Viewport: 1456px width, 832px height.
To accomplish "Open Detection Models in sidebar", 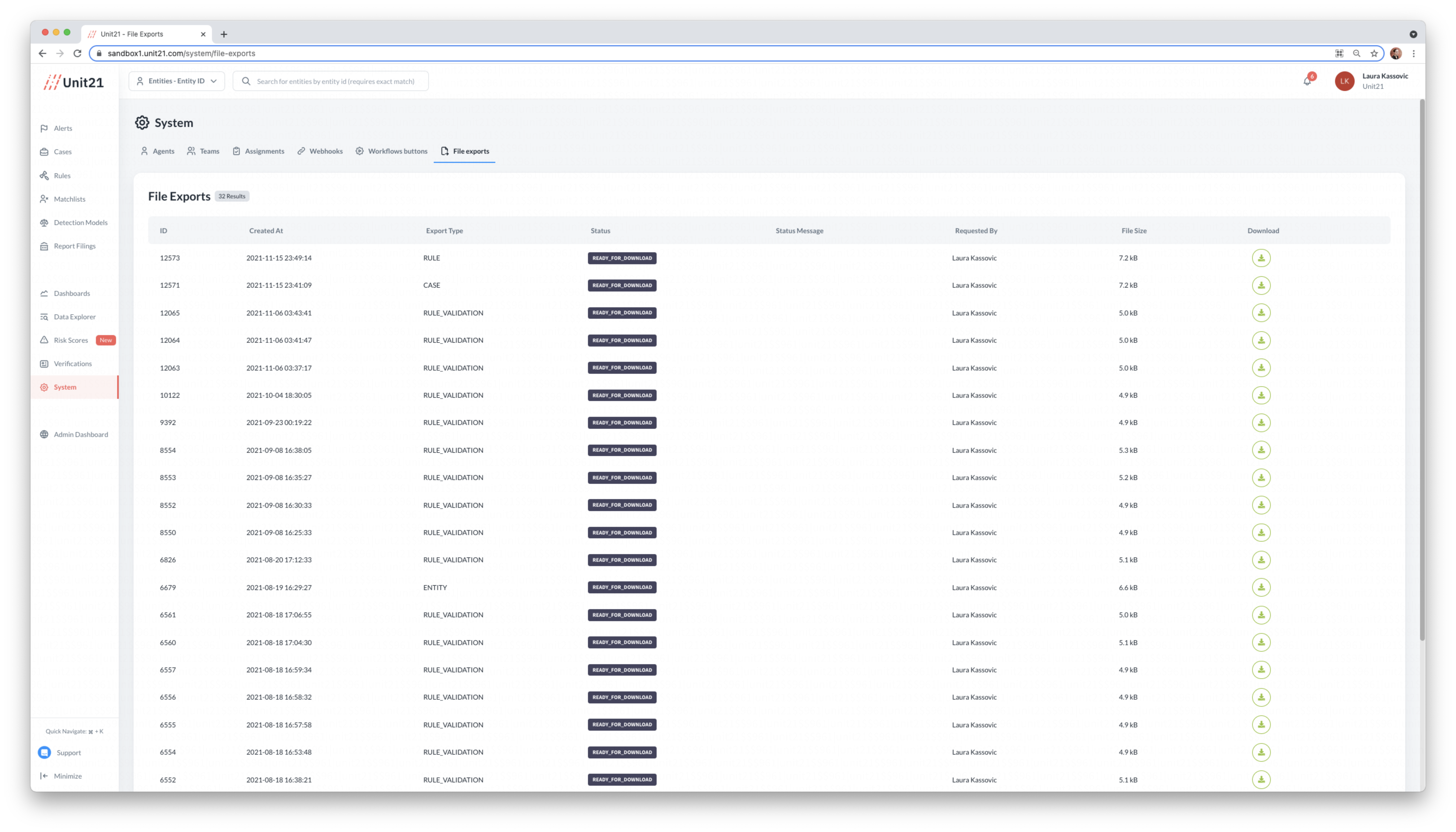I will point(80,222).
